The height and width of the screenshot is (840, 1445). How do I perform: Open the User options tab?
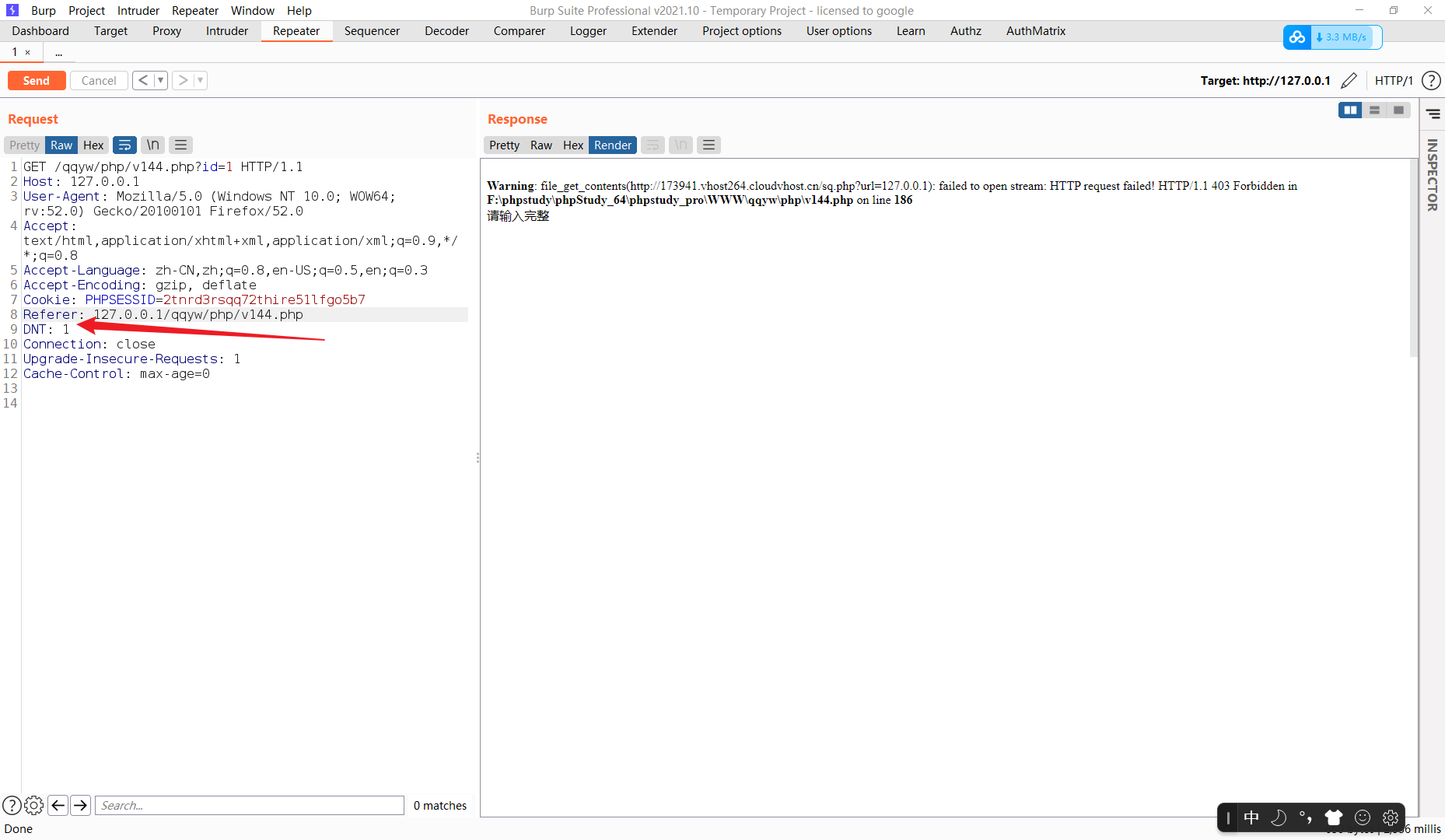839,31
